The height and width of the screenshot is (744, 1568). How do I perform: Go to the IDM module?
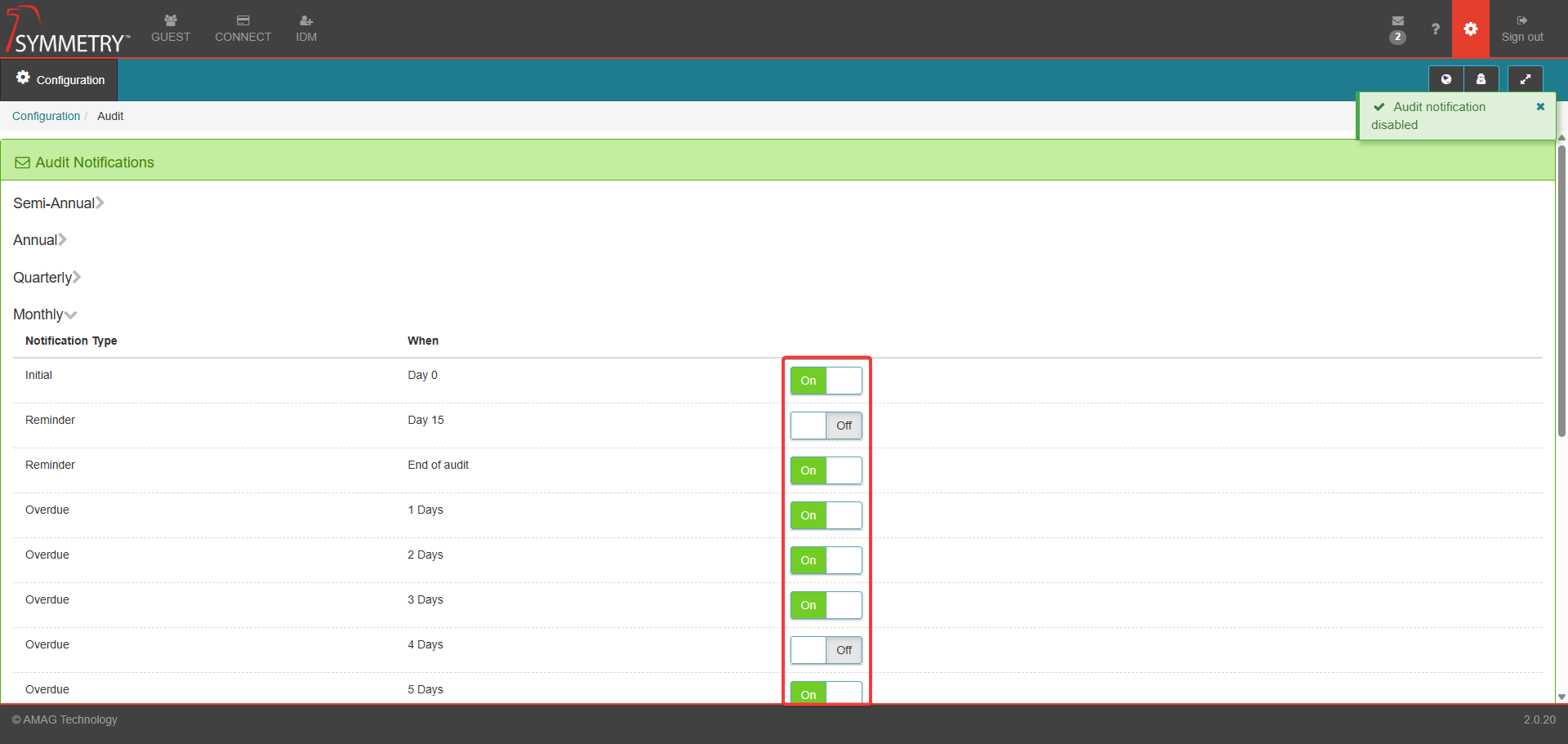click(306, 29)
